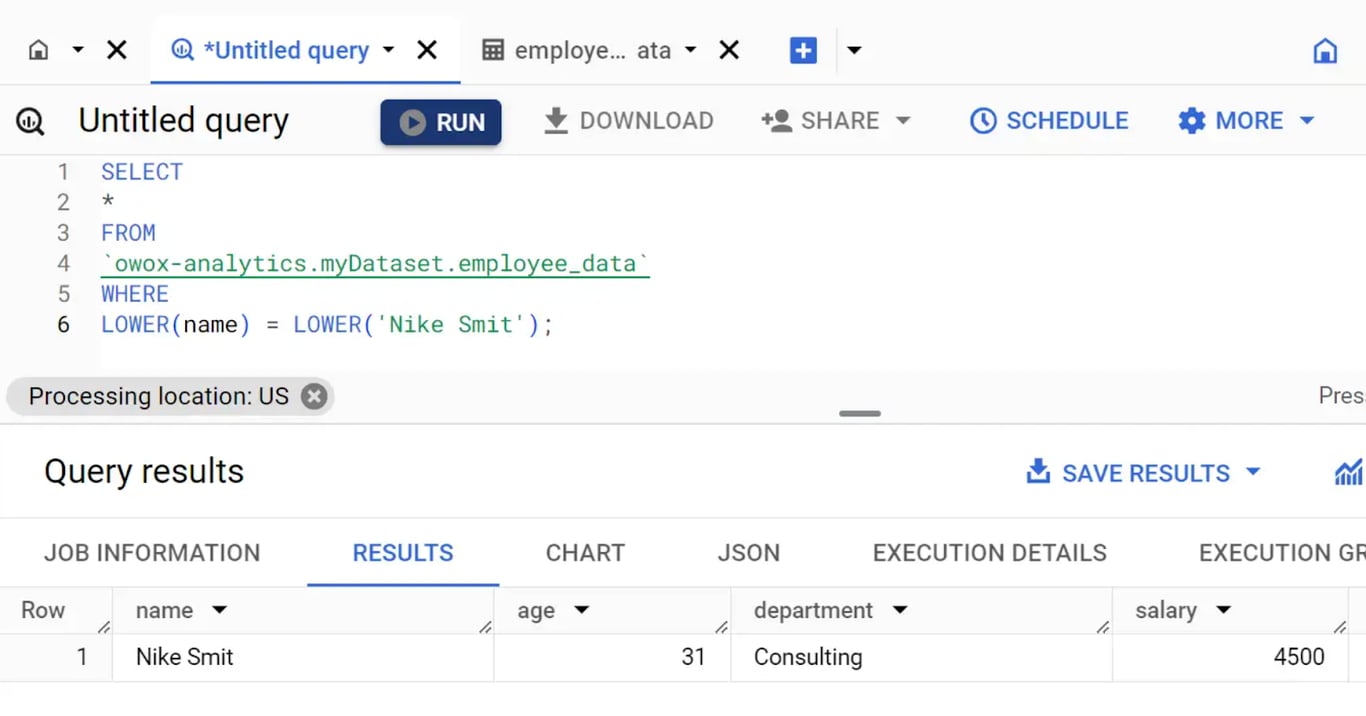Switch to the Job Information tab
The width and height of the screenshot is (1366, 716).
pos(152,553)
